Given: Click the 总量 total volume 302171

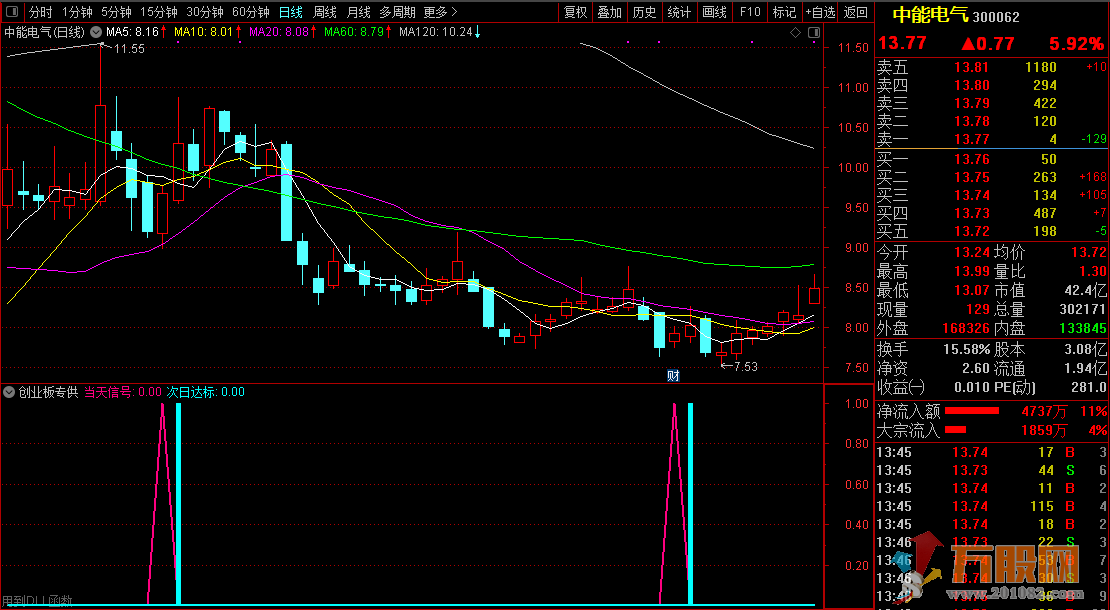Looking at the screenshot, I should click(x=1082, y=309).
